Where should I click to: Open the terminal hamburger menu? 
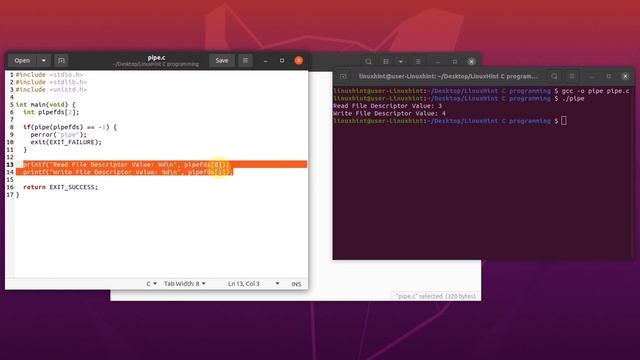click(x=572, y=76)
